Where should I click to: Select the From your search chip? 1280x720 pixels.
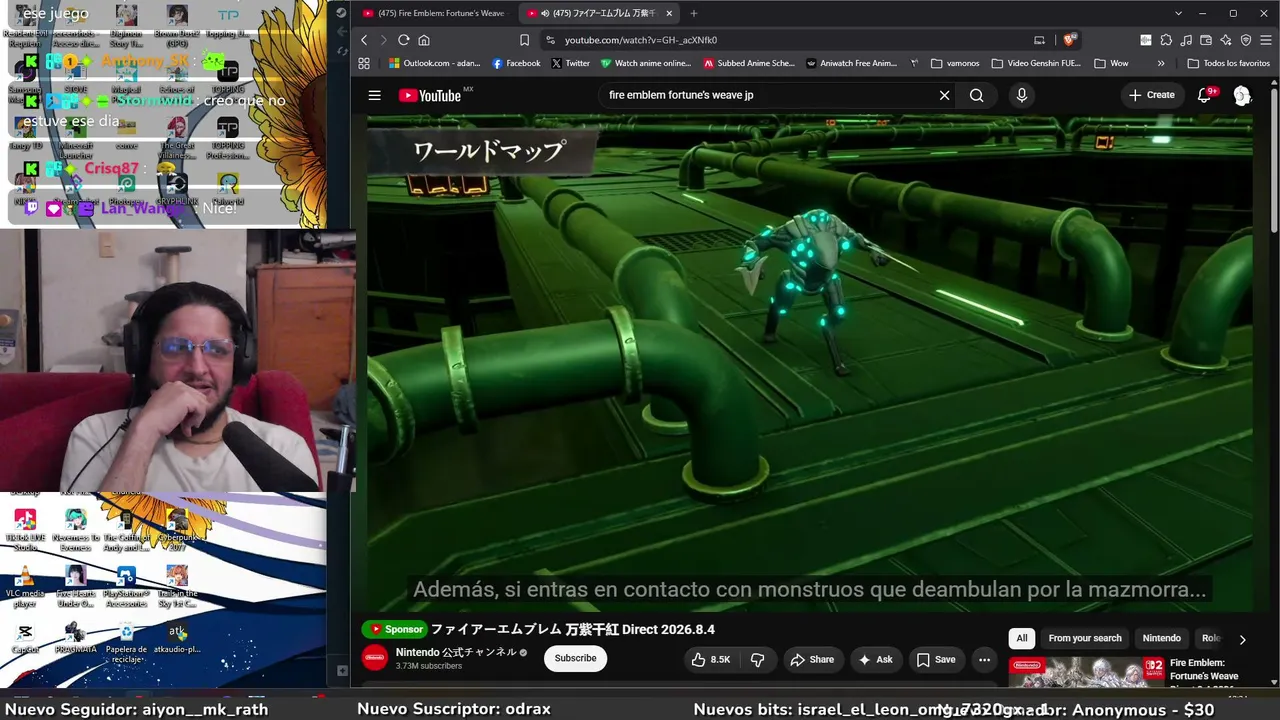1085,638
